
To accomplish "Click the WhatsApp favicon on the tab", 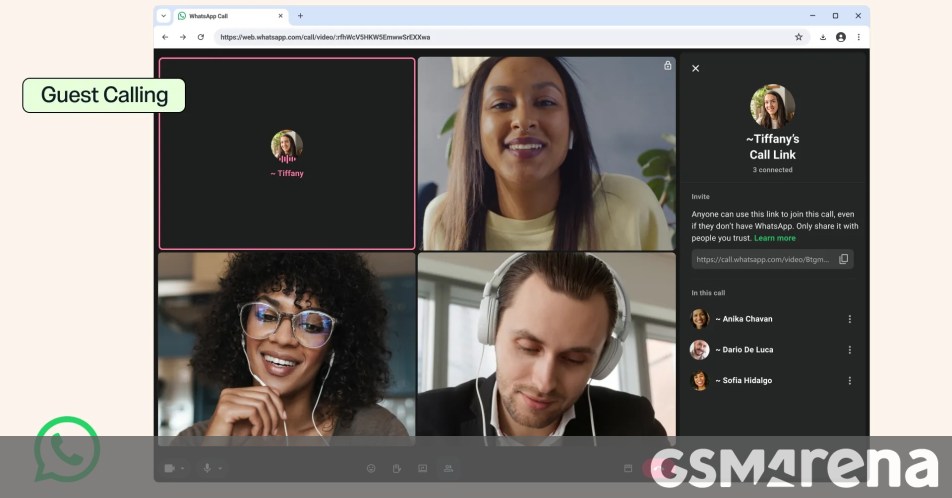I will pyautogui.click(x=182, y=16).
